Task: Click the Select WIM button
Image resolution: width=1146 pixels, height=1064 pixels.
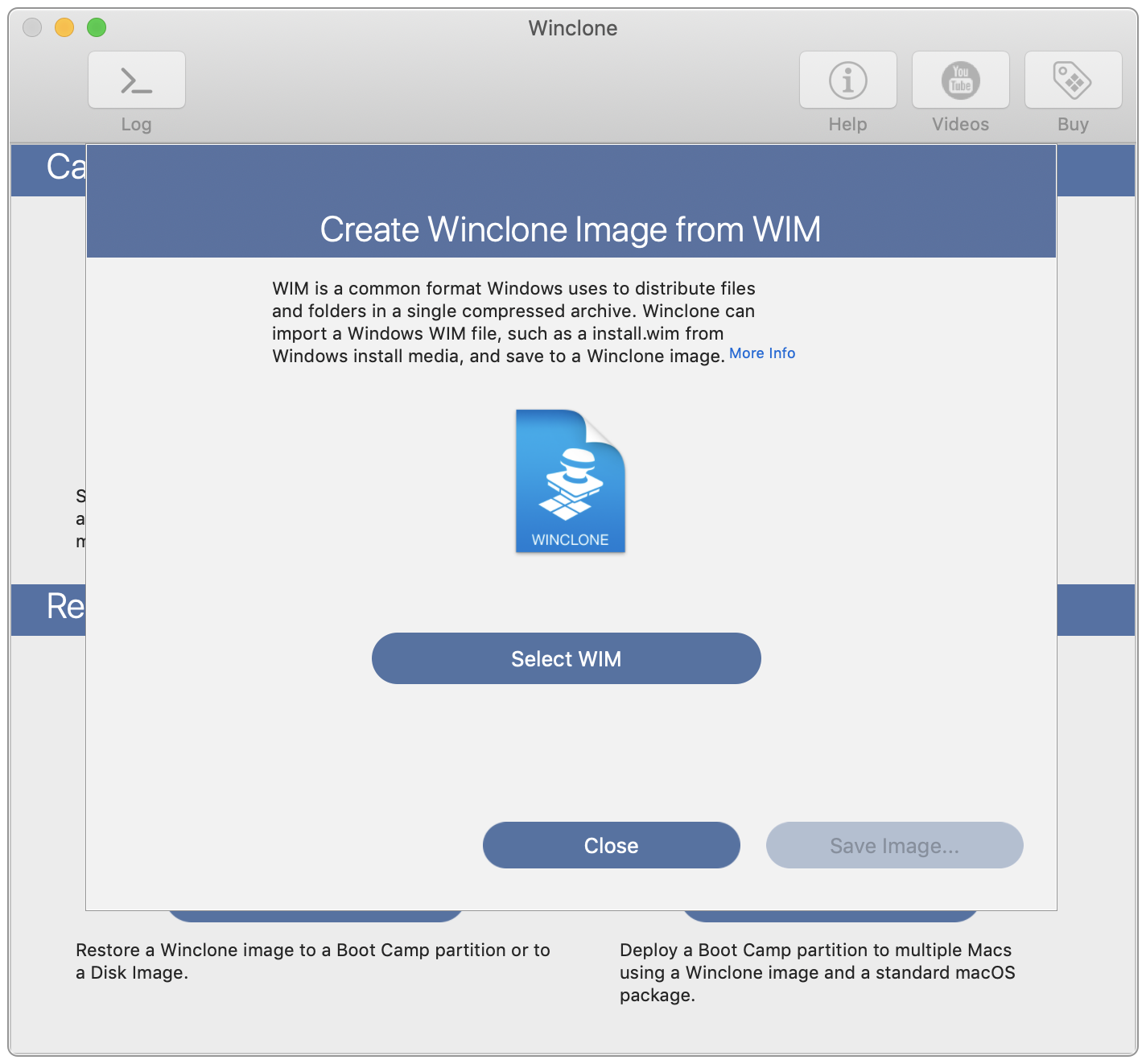Action: [x=567, y=658]
